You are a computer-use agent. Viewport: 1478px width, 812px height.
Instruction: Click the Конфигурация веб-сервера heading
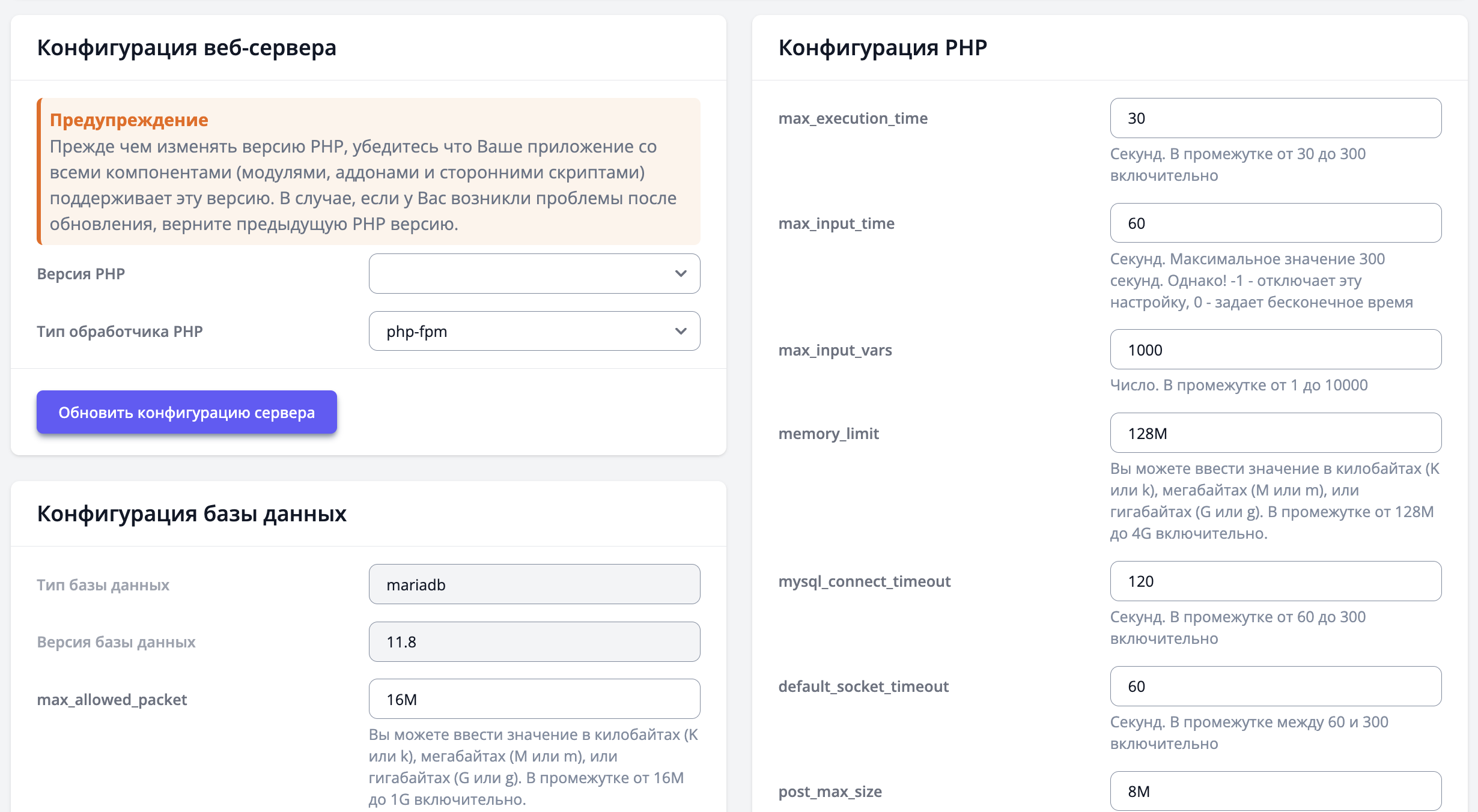(186, 47)
